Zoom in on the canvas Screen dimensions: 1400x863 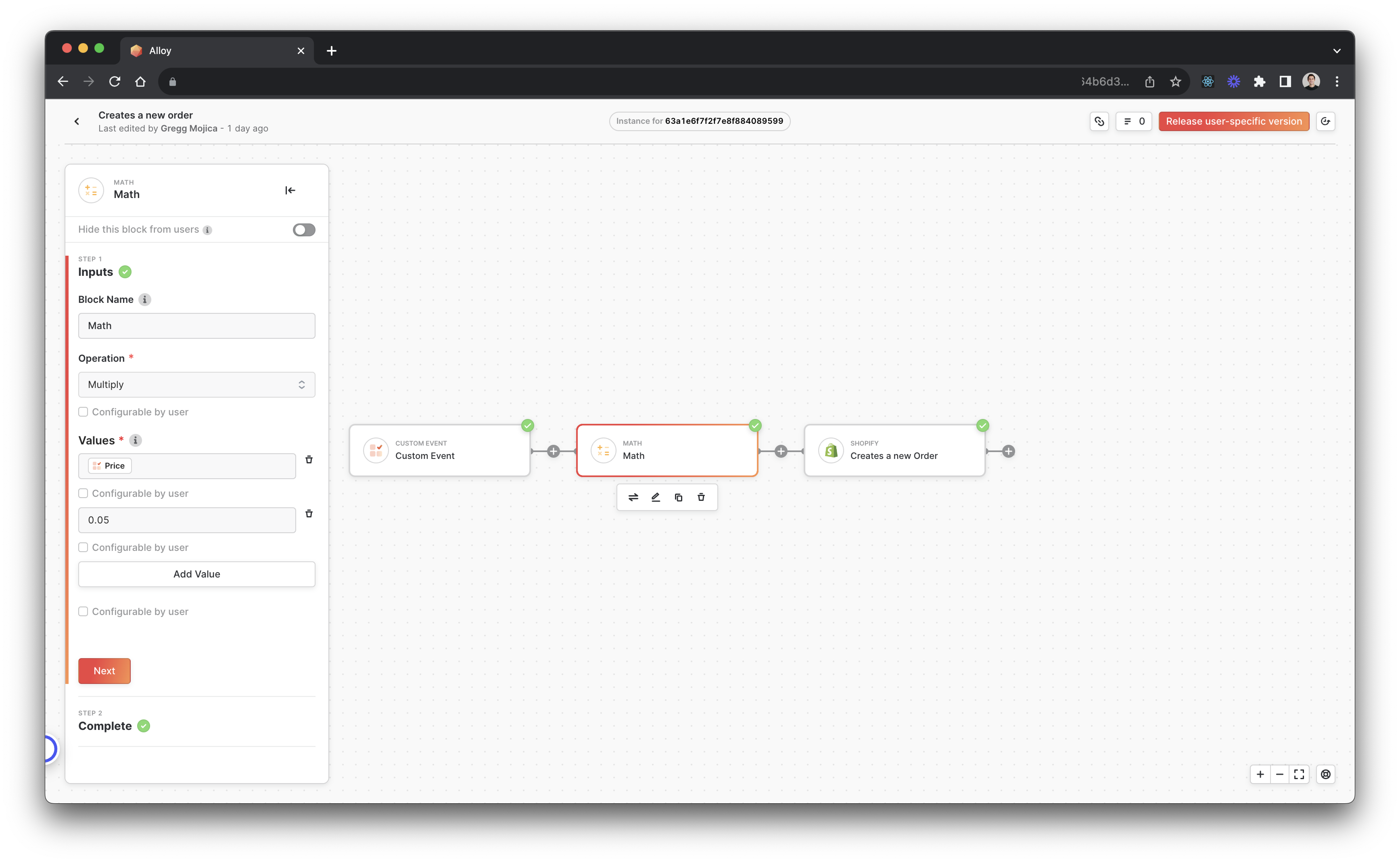tap(1260, 774)
